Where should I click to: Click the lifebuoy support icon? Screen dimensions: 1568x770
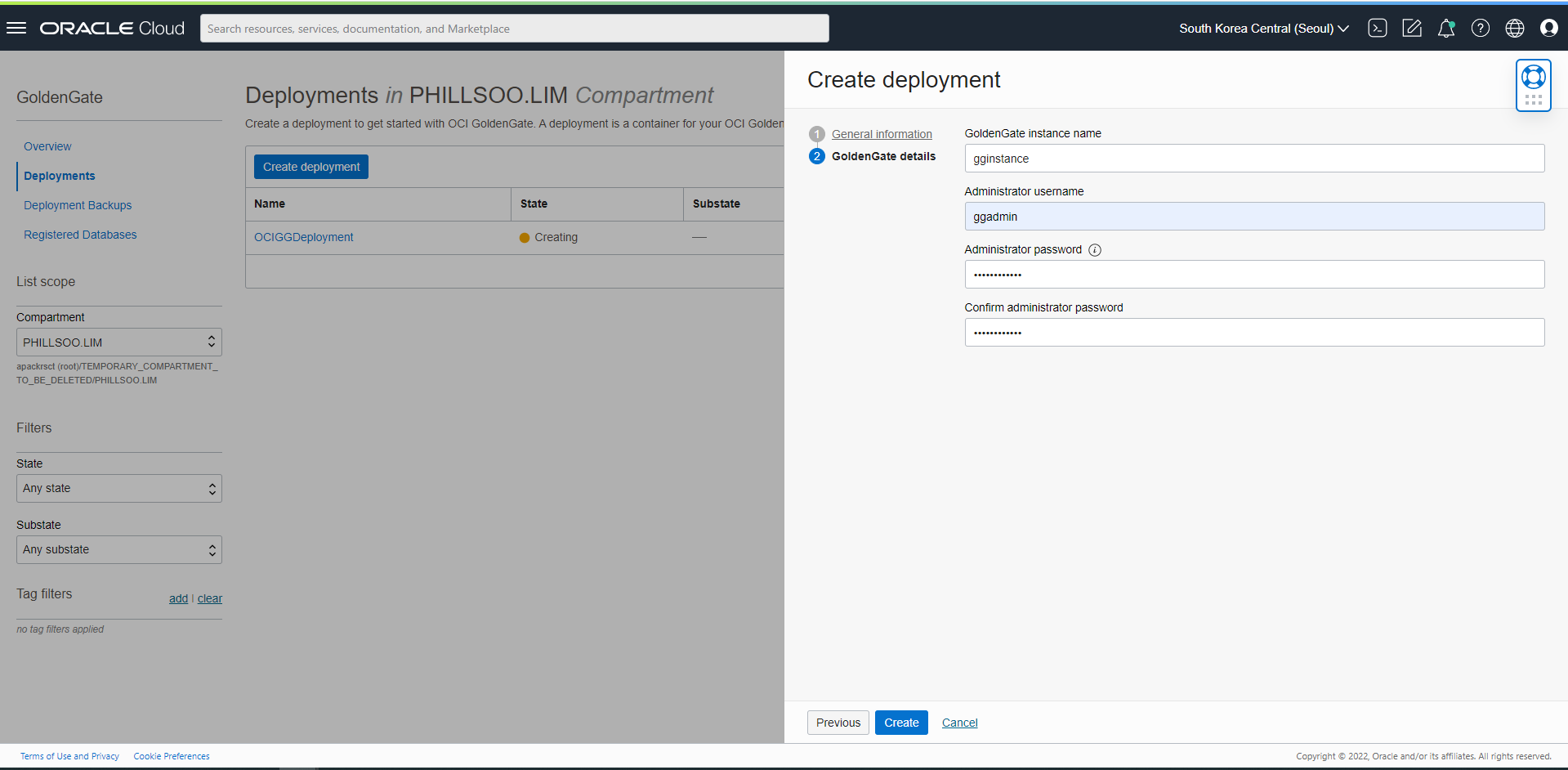pyautogui.click(x=1534, y=77)
